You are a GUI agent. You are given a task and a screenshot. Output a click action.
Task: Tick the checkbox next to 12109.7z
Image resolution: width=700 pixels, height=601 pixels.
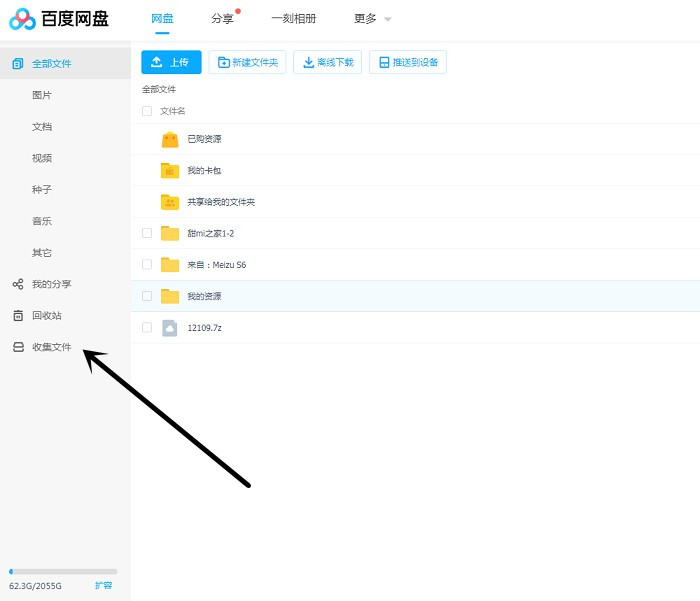[147, 328]
